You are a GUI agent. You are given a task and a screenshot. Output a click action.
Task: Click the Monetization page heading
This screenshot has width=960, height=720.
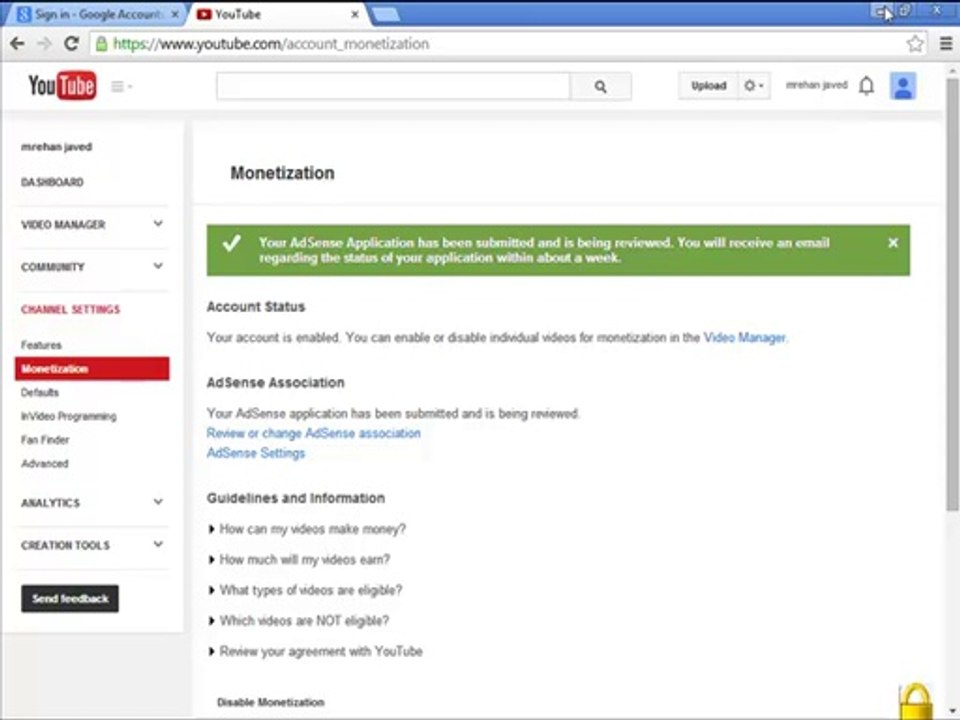[282, 173]
